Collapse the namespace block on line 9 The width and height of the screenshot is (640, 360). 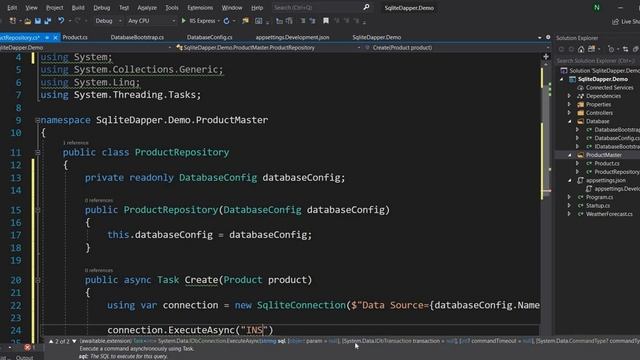(x=38, y=120)
